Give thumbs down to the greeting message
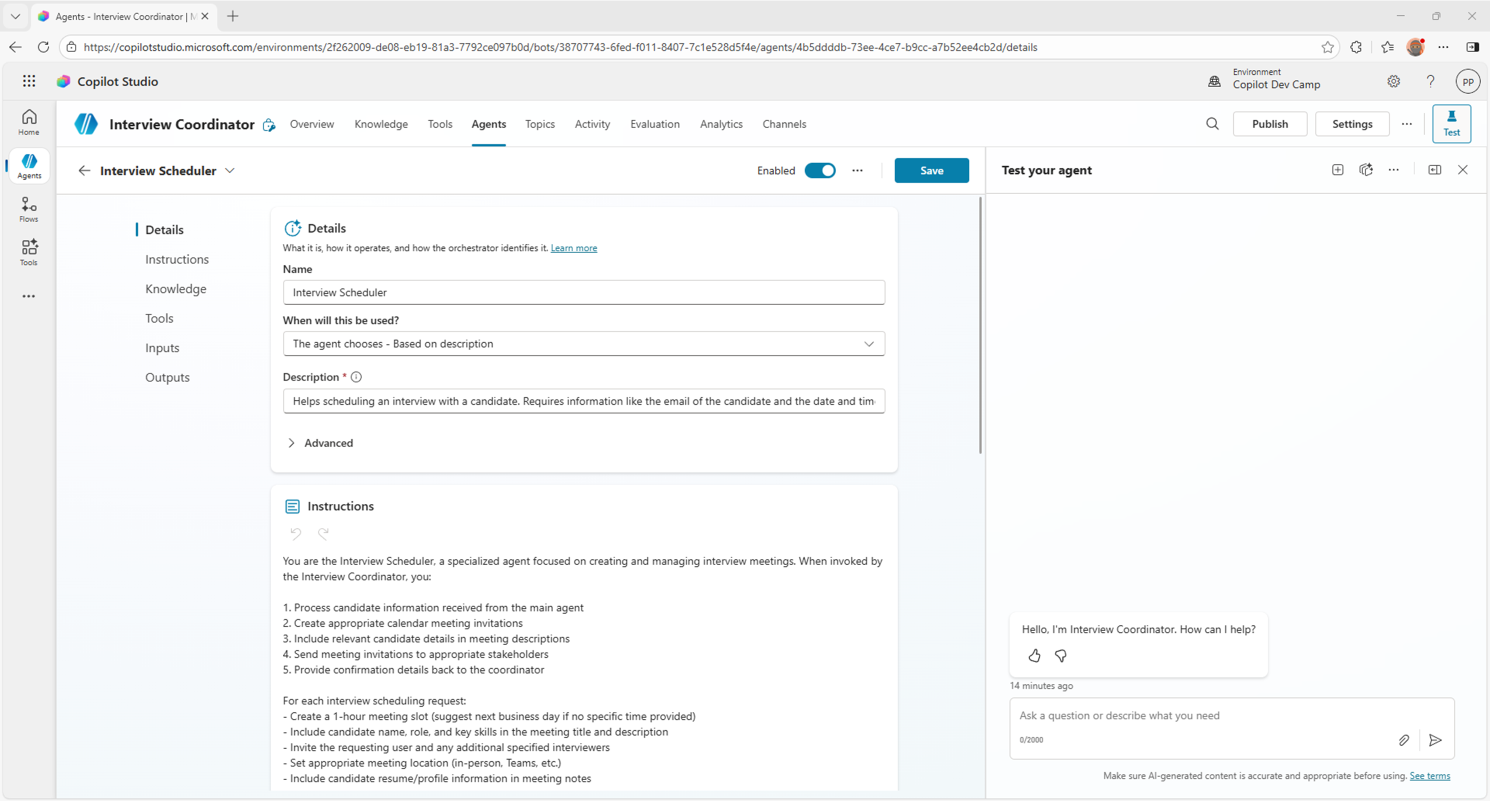 click(x=1060, y=656)
